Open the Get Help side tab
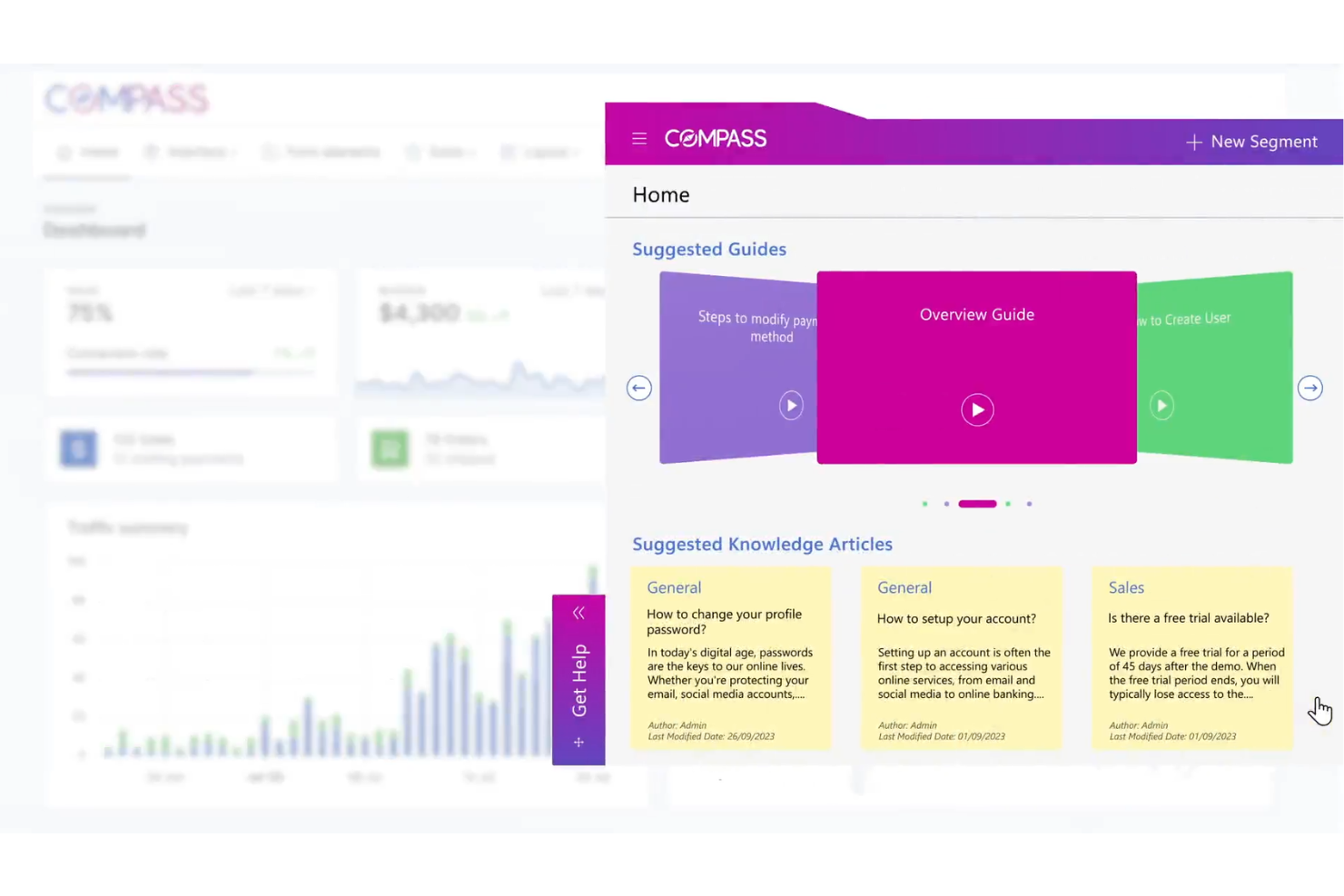 tap(578, 678)
